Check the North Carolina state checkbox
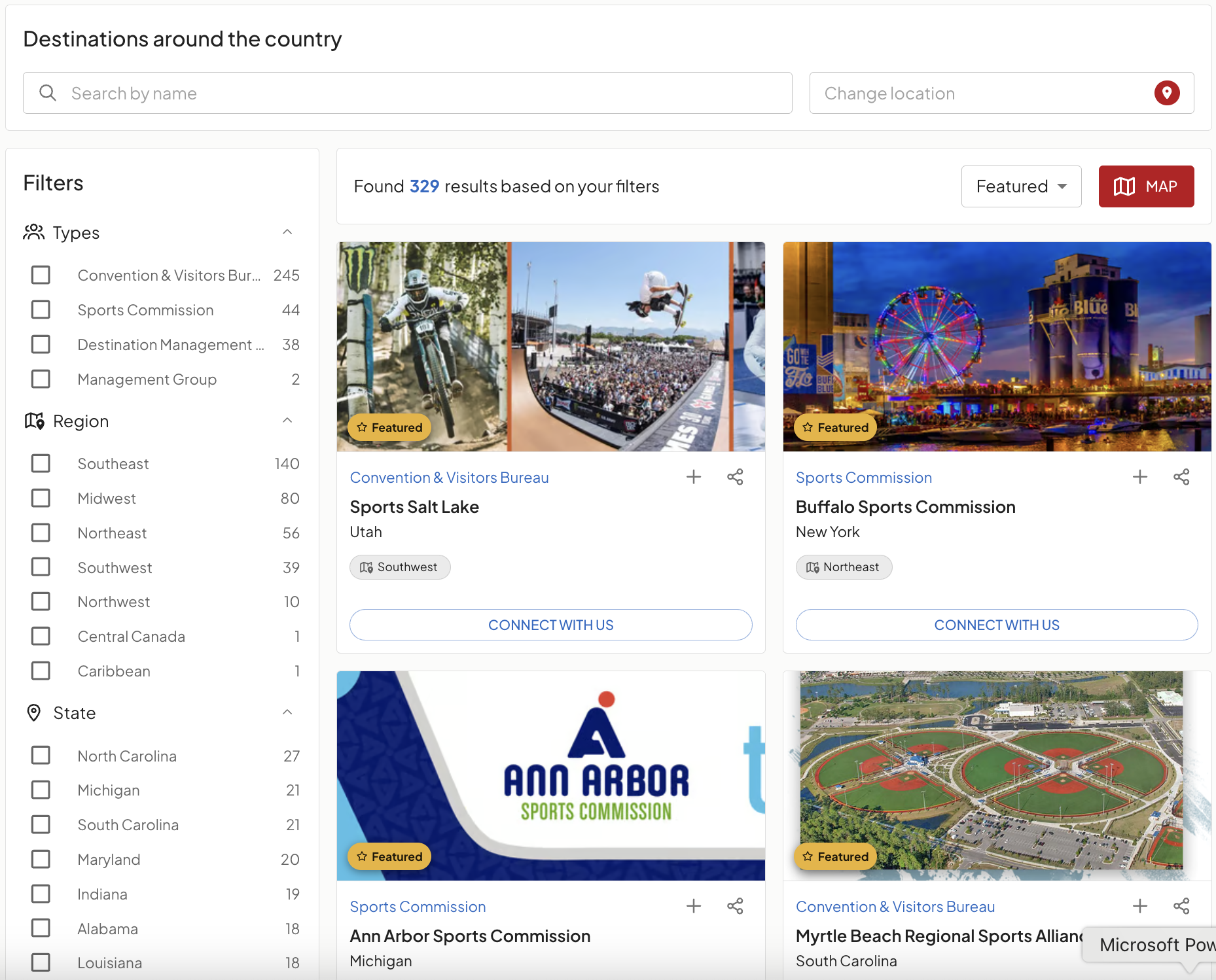Image resolution: width=1216 pixels, height=980 pixels. tap(41, 756)
